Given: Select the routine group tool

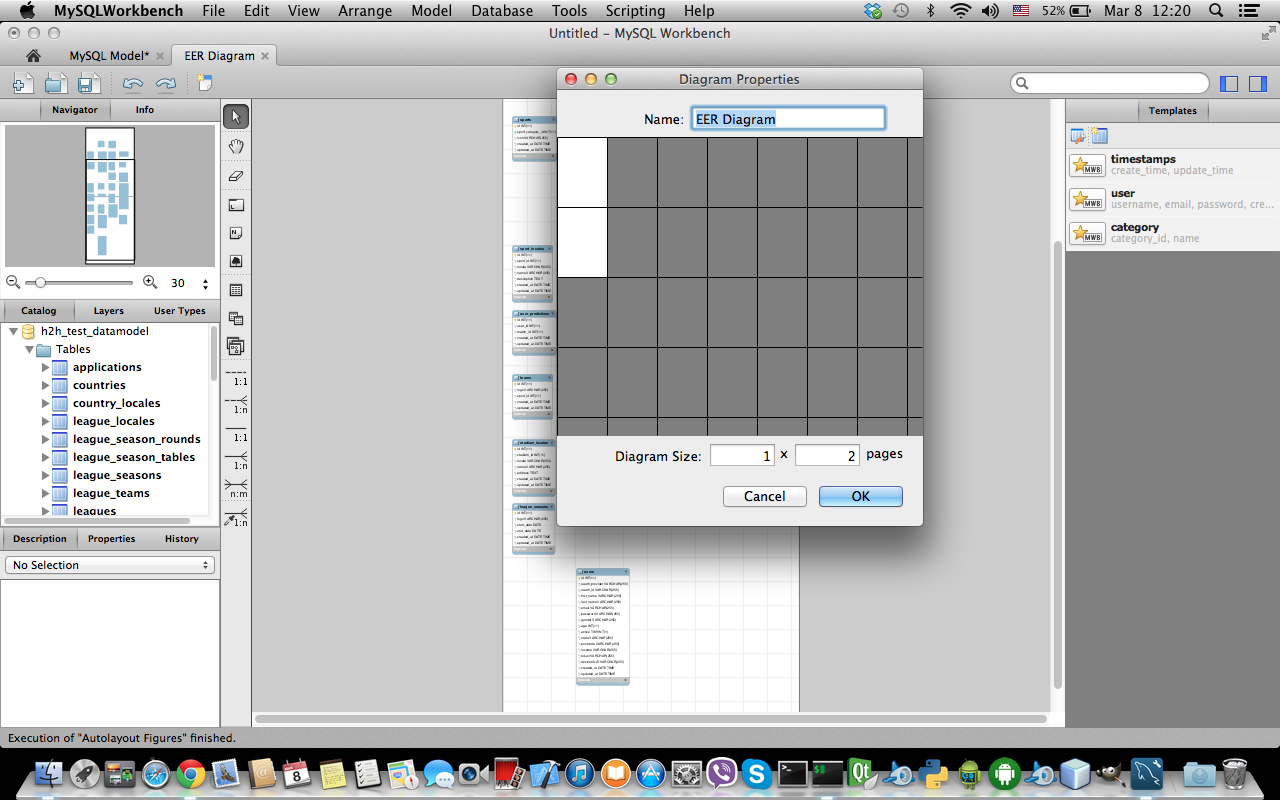Looking at the screenshot, I should click(x=236, y=346).
